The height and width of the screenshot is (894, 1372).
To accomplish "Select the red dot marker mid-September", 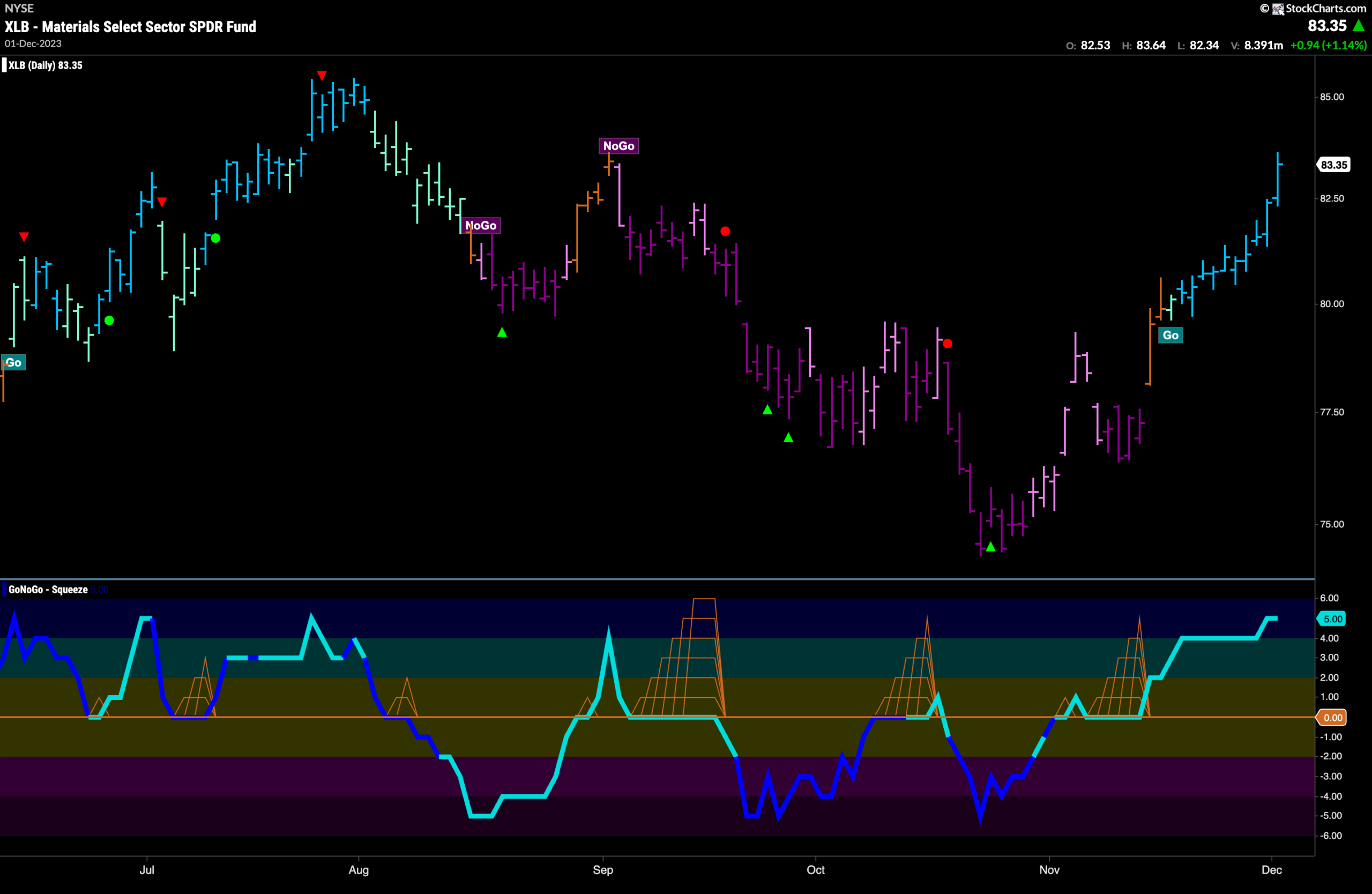I will click(725, 231).
